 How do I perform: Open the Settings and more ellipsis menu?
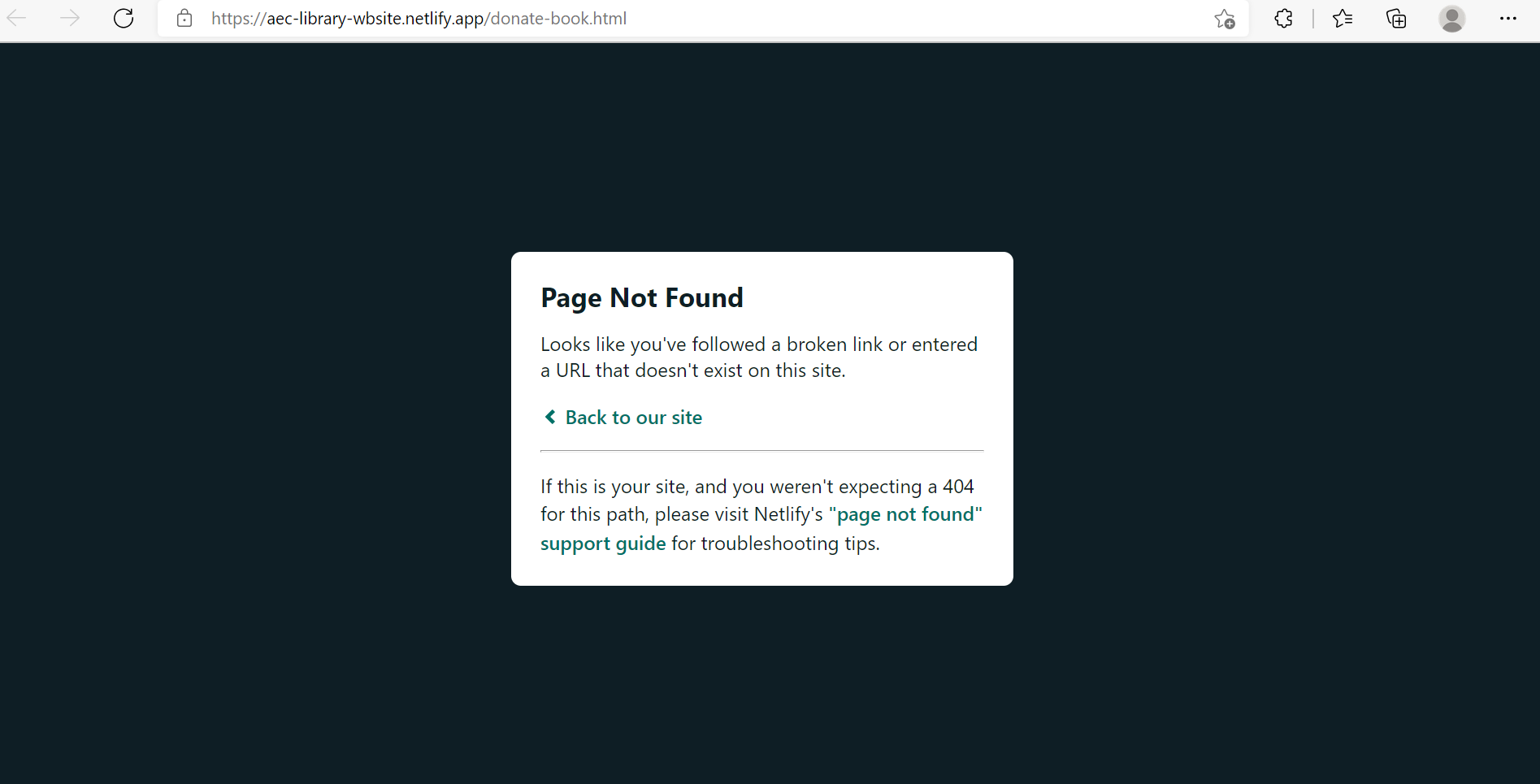[1509, 18]
